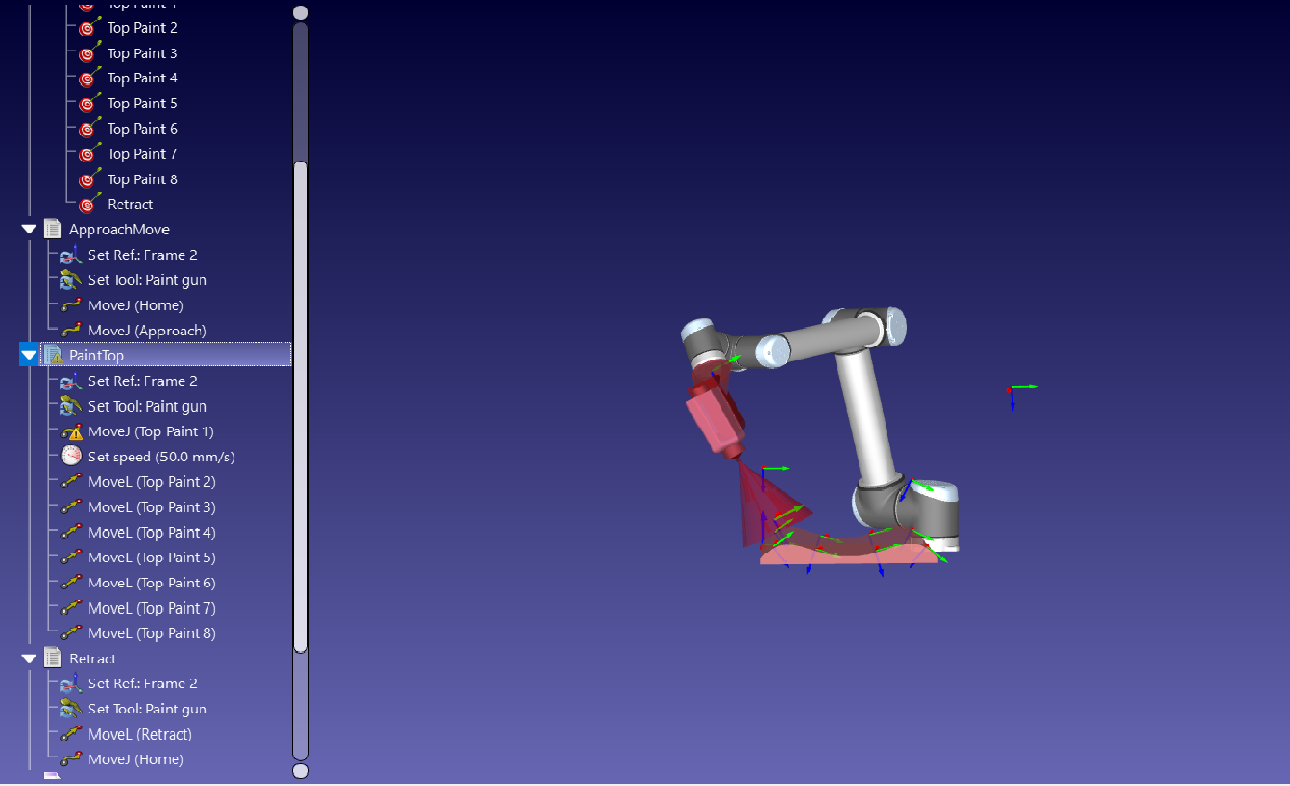Select the MoveL (Top Paint 7) instruction
Viewport: 1290px width, 786px height.
tap(151, 608)
